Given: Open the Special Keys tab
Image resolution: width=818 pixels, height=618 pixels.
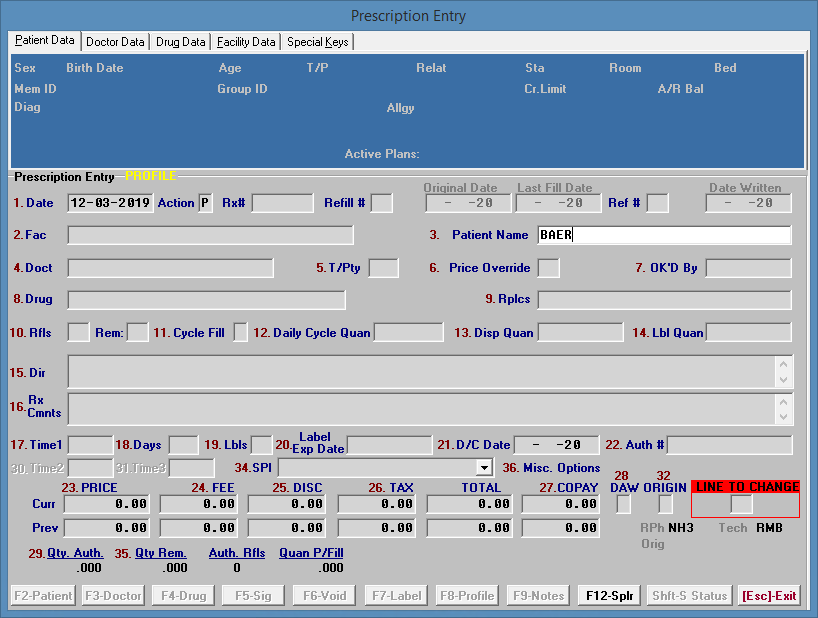Looking at the screenshot, I should click(x=317, y=42).
